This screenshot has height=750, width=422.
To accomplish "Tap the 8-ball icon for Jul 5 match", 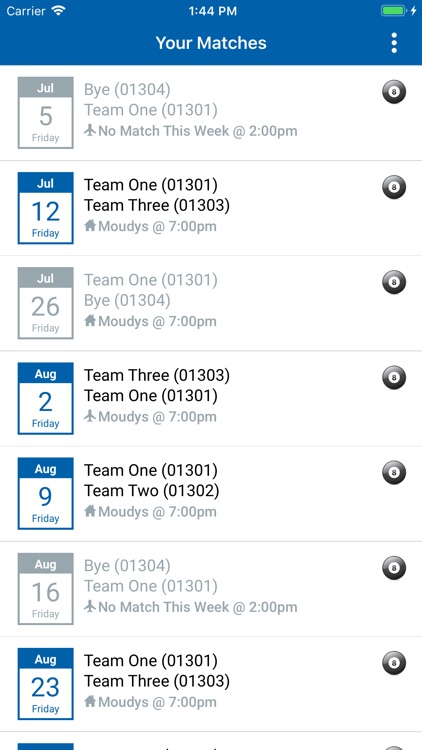I will [394, 92].
